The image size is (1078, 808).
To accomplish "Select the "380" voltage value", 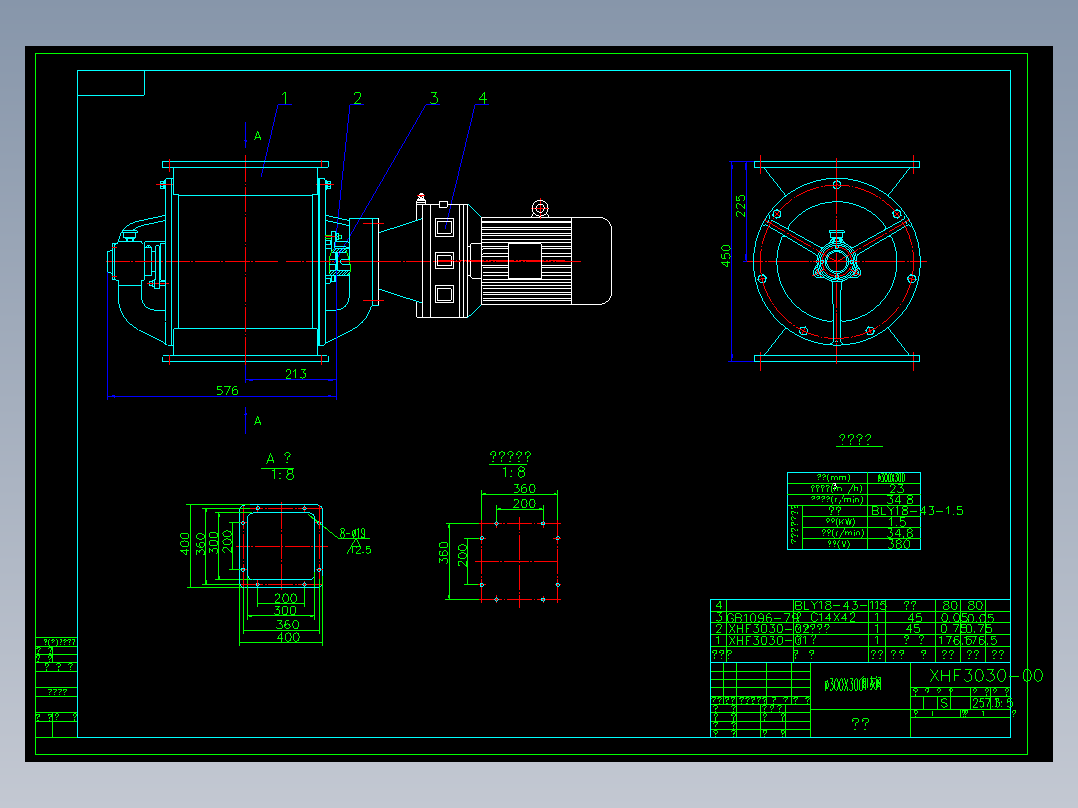I will (899, 544).
